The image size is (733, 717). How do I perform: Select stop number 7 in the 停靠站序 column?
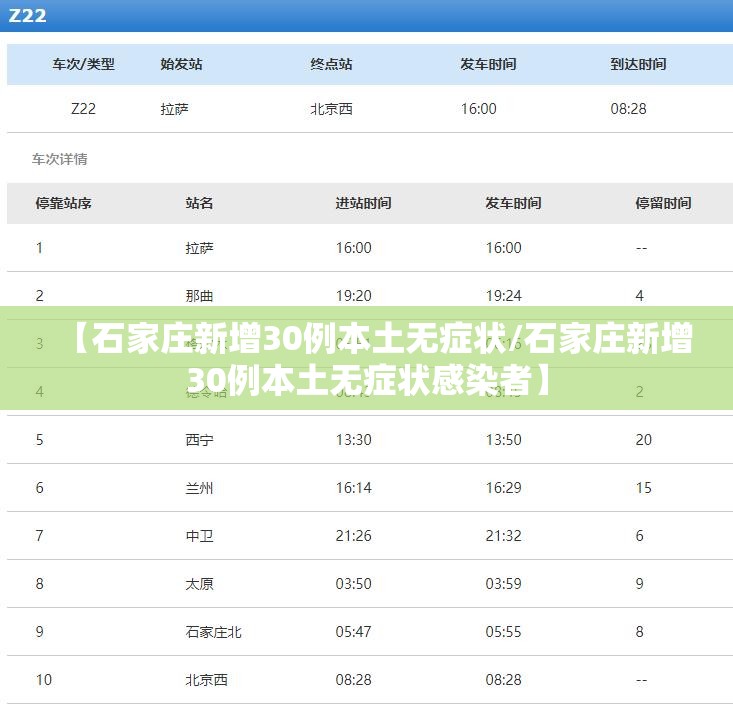pyautogui.click(x=40, y=536)
